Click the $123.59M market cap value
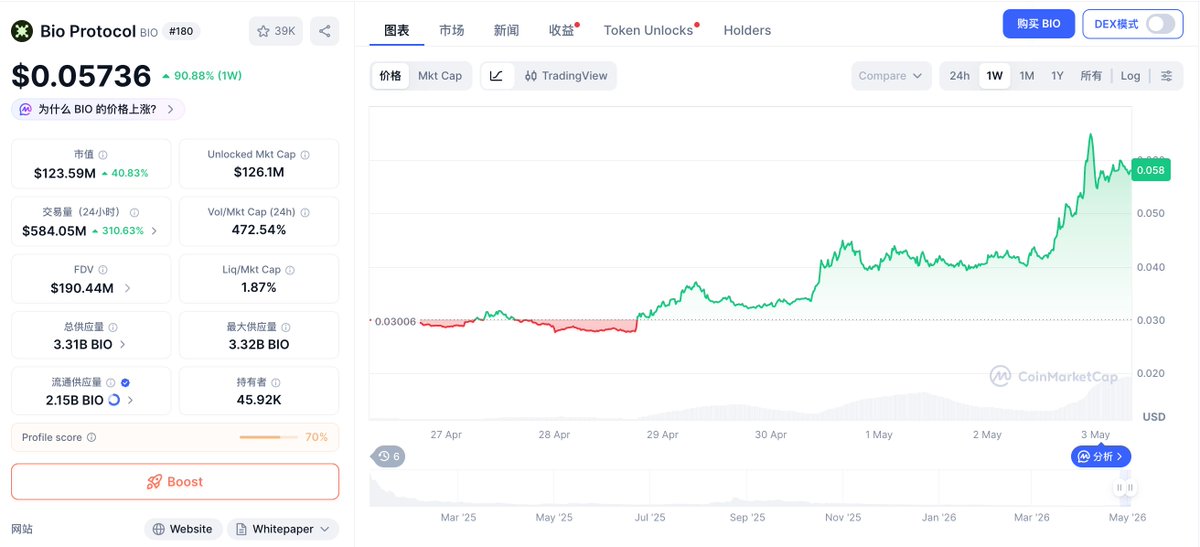1200x547 pixels. pyautogui.click(x=65, y=173)
